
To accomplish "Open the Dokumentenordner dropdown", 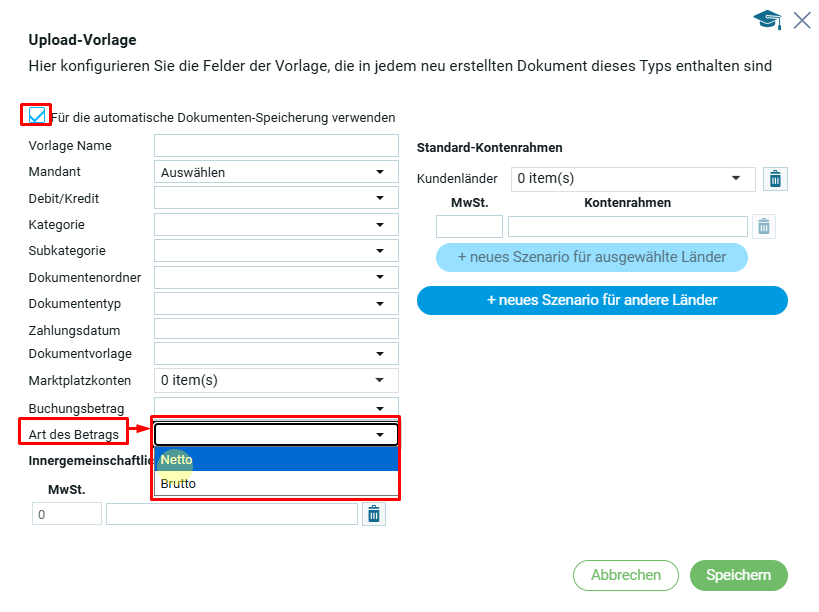I will (x=275, y=277).
